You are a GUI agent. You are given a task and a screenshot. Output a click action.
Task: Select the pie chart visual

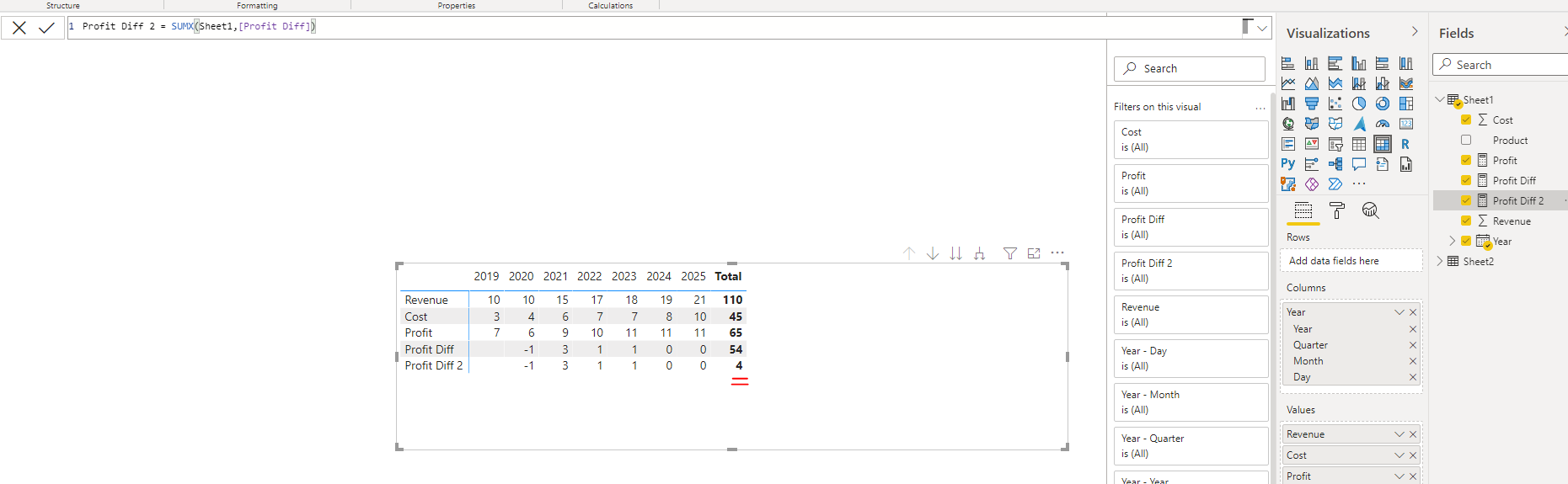point(1359,104)
